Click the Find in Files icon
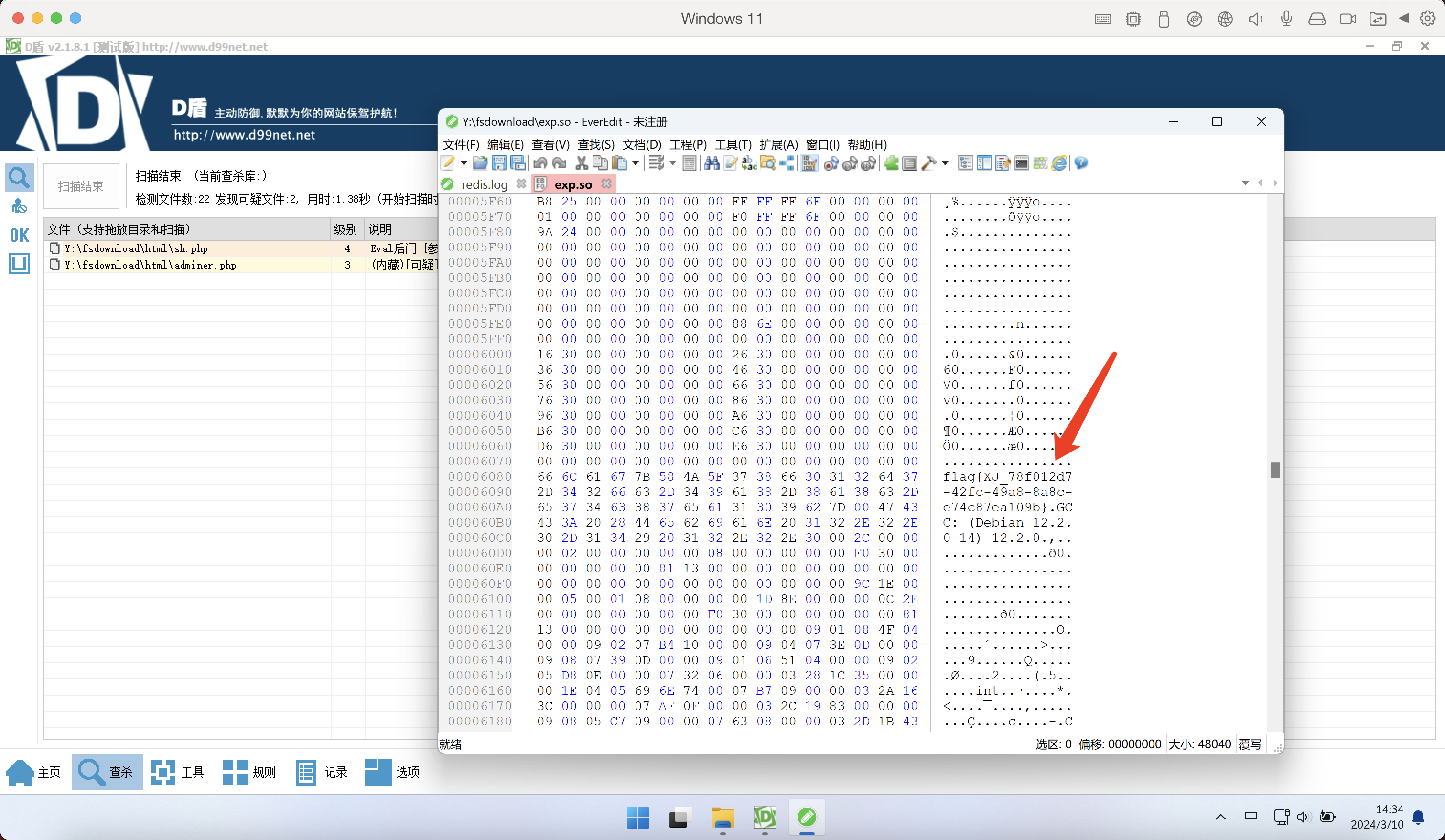The height and width of the screenshot is (840, 1445). [x=768, y=163]
